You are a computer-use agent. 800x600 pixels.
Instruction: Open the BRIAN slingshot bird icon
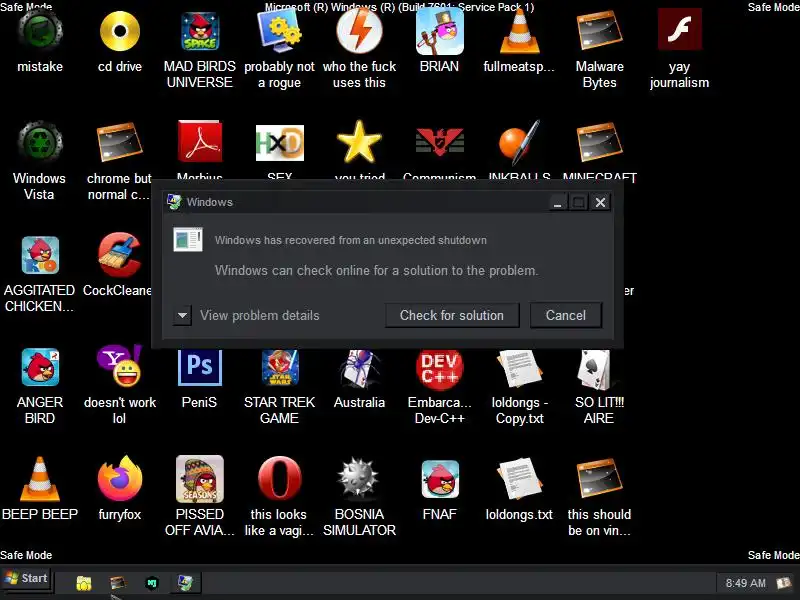tap(440, 32)
